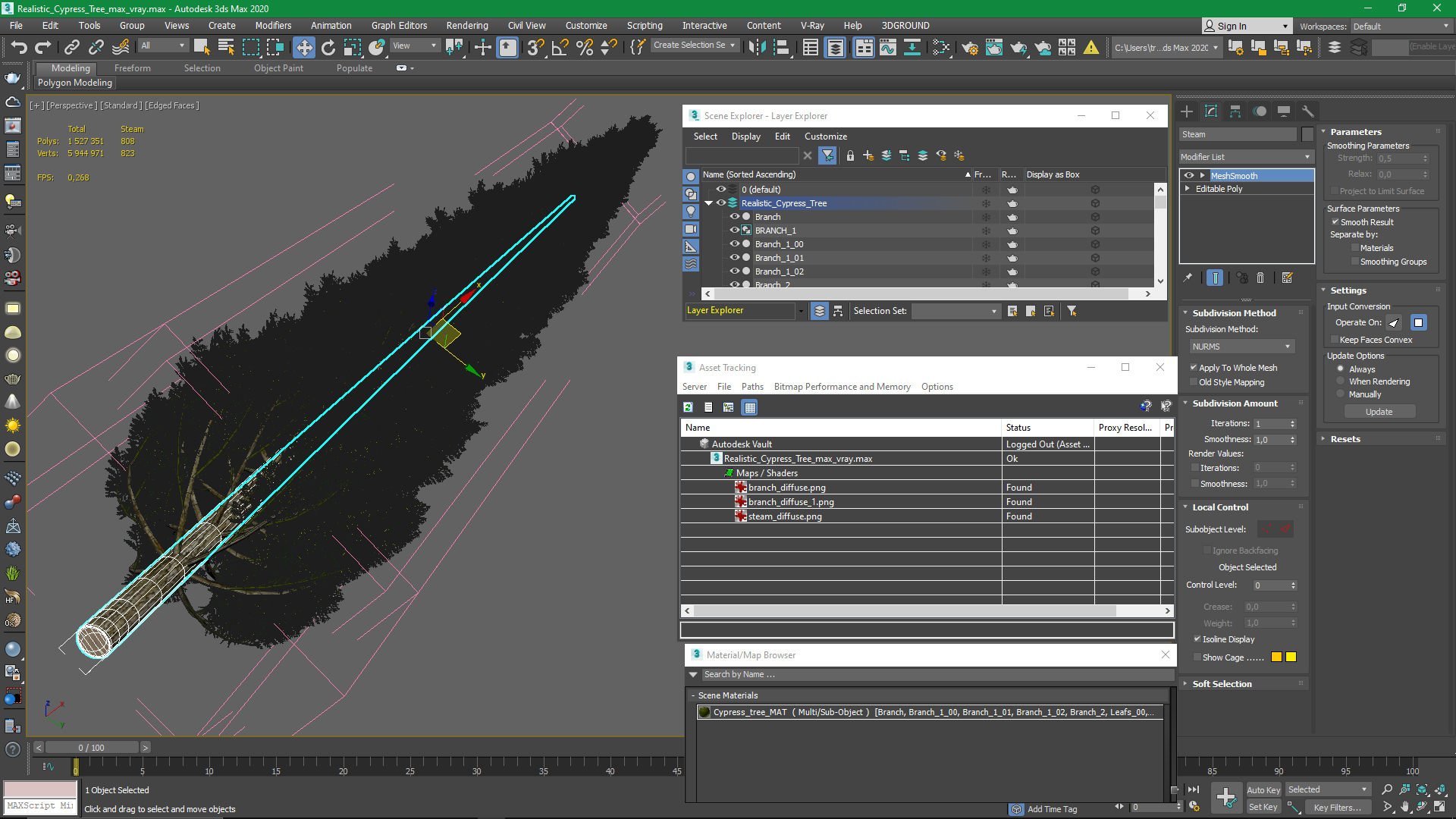Open the Rendered Frame Window icon
This screenshot has width=1456, height=819.
[994, 47]
